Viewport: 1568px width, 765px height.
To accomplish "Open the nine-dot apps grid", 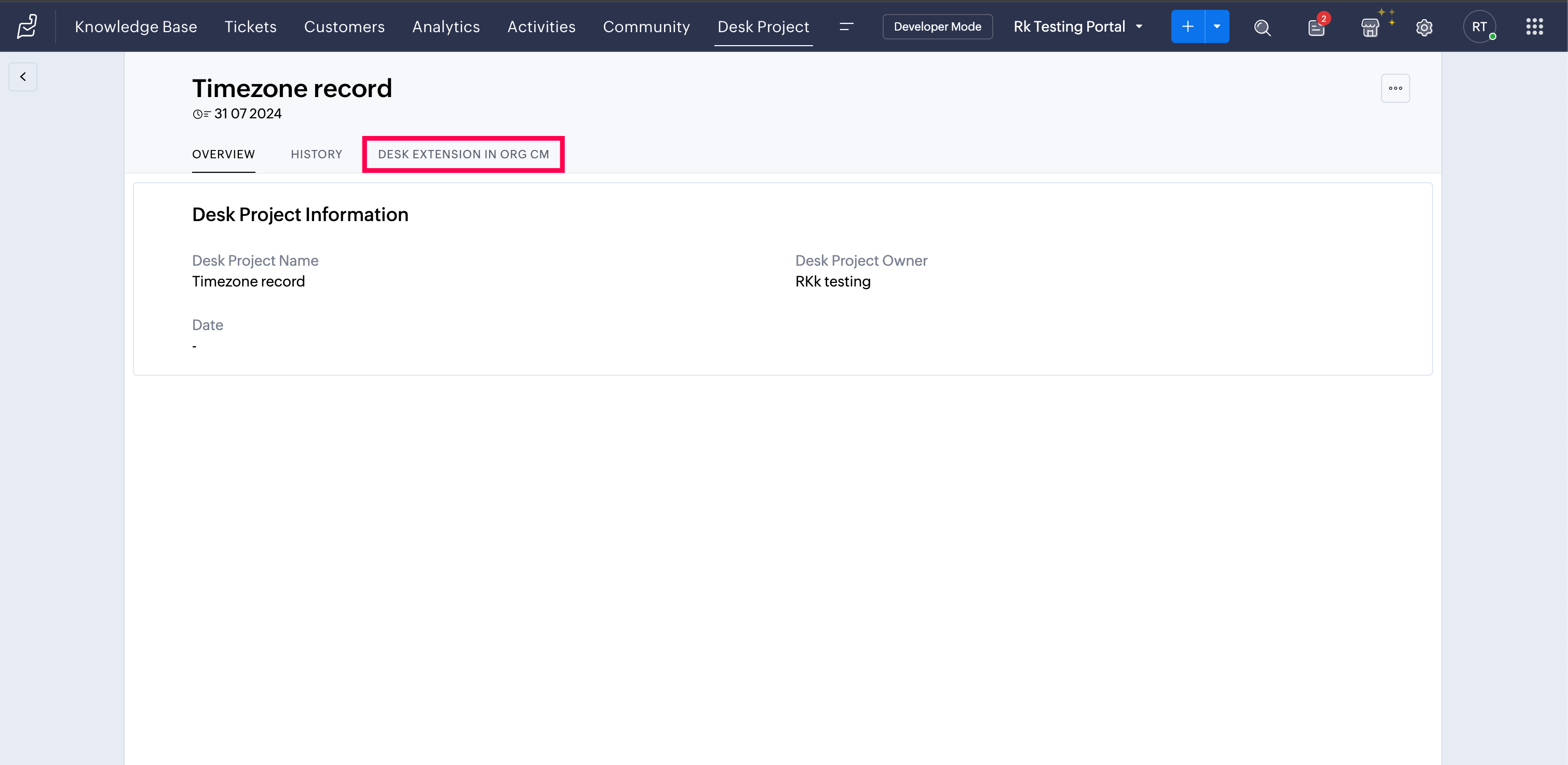I will [x=1534, y=27].
